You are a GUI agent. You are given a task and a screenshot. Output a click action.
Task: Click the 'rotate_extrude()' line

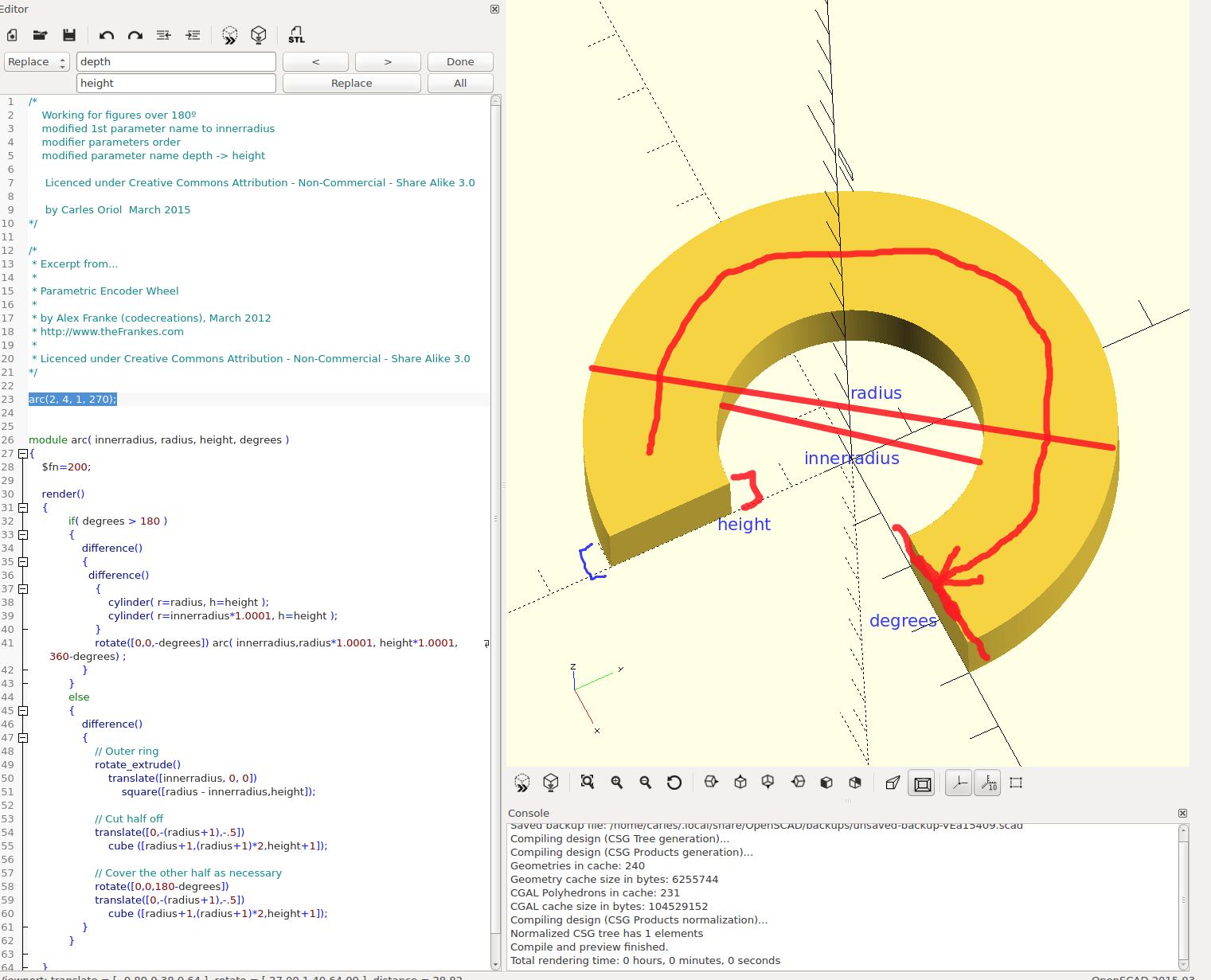[138, 764]
